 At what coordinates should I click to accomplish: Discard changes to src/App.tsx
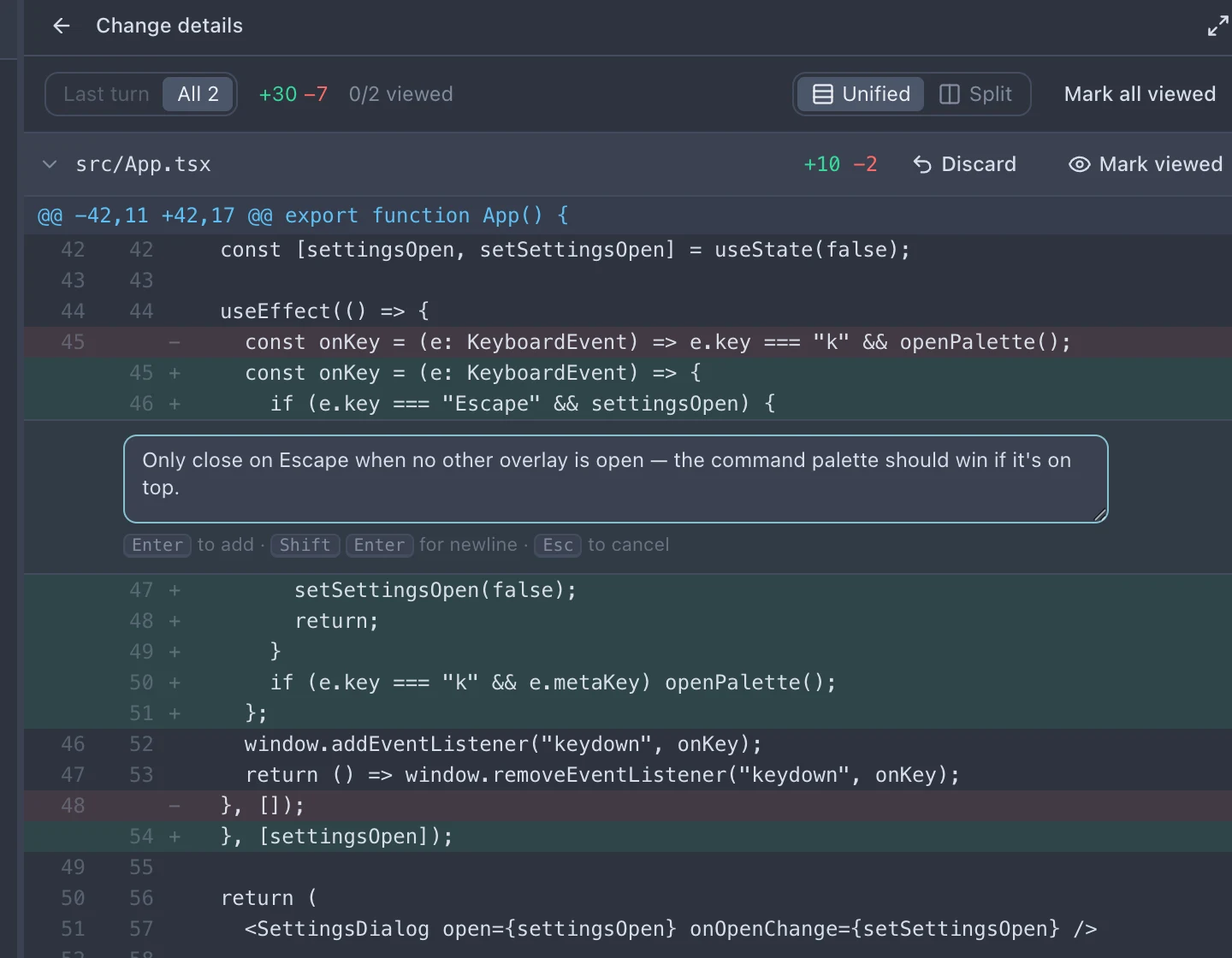pos(964,164)
